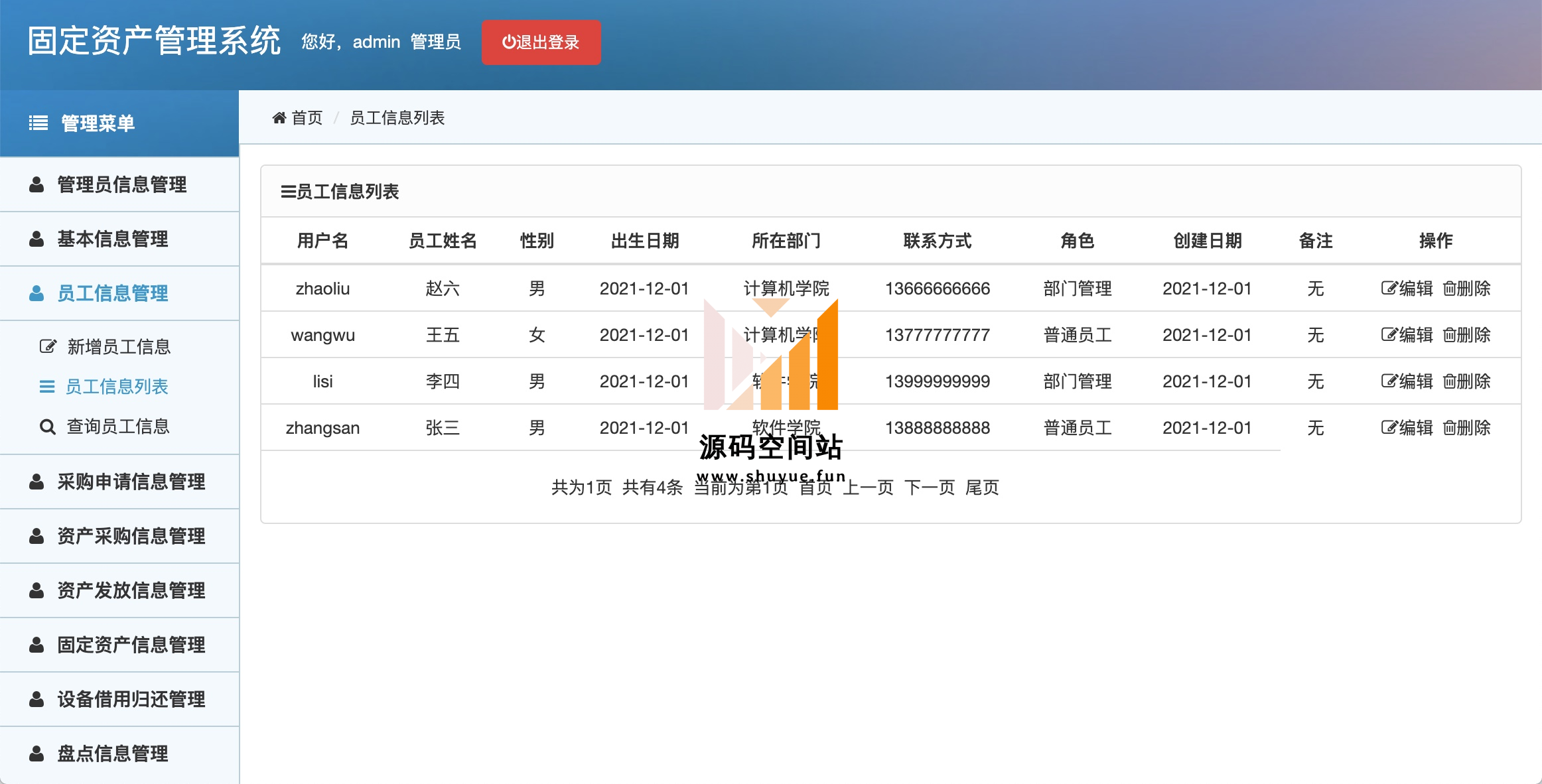Click the search icon for 查询员工信息

[x=47, y=426]
